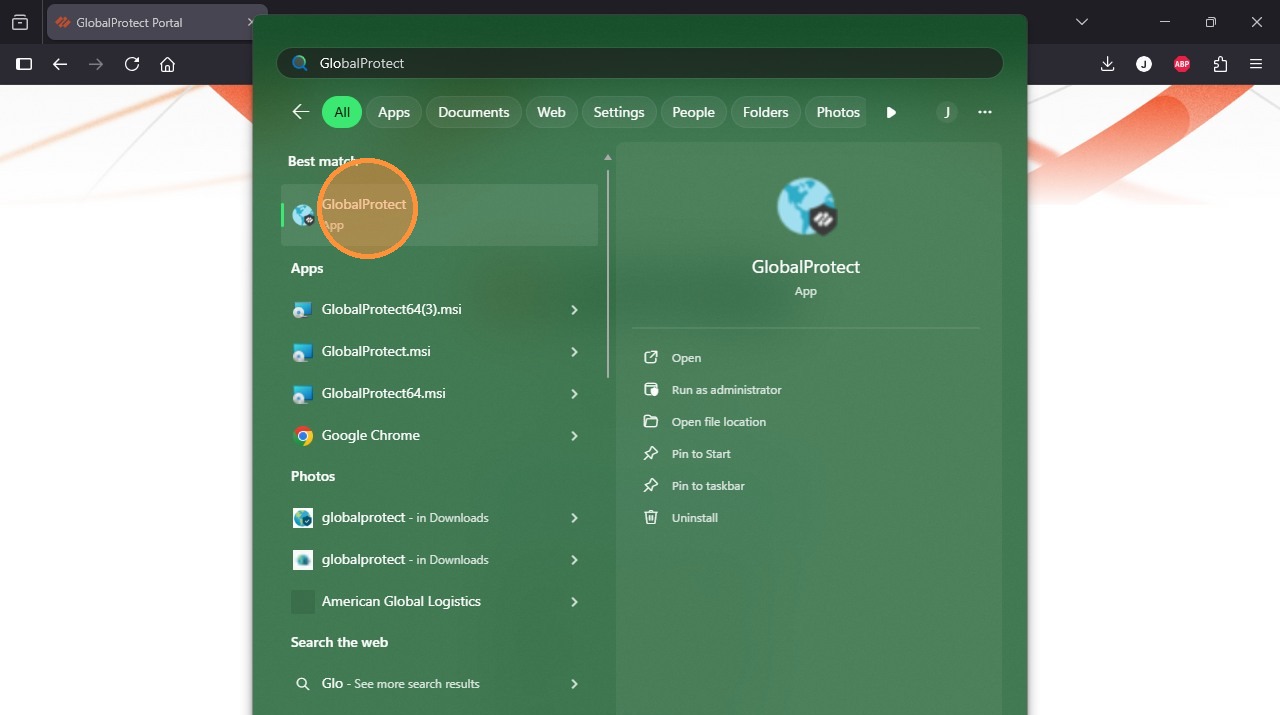Switch to the Settings filter tab
1280x715 pixels.
[x=619, y=112]
